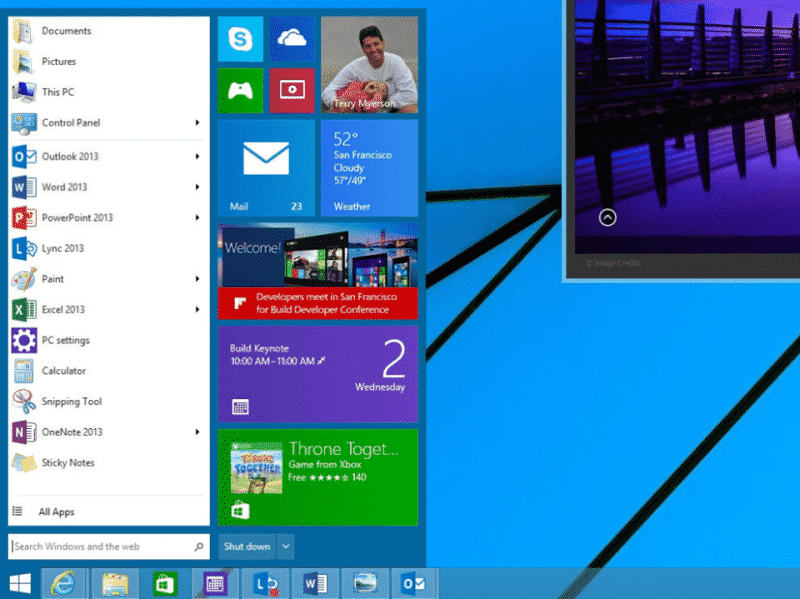
Task: Expand PowerPoint 2013 jump list arrow
Action: [x=197, y=218]
